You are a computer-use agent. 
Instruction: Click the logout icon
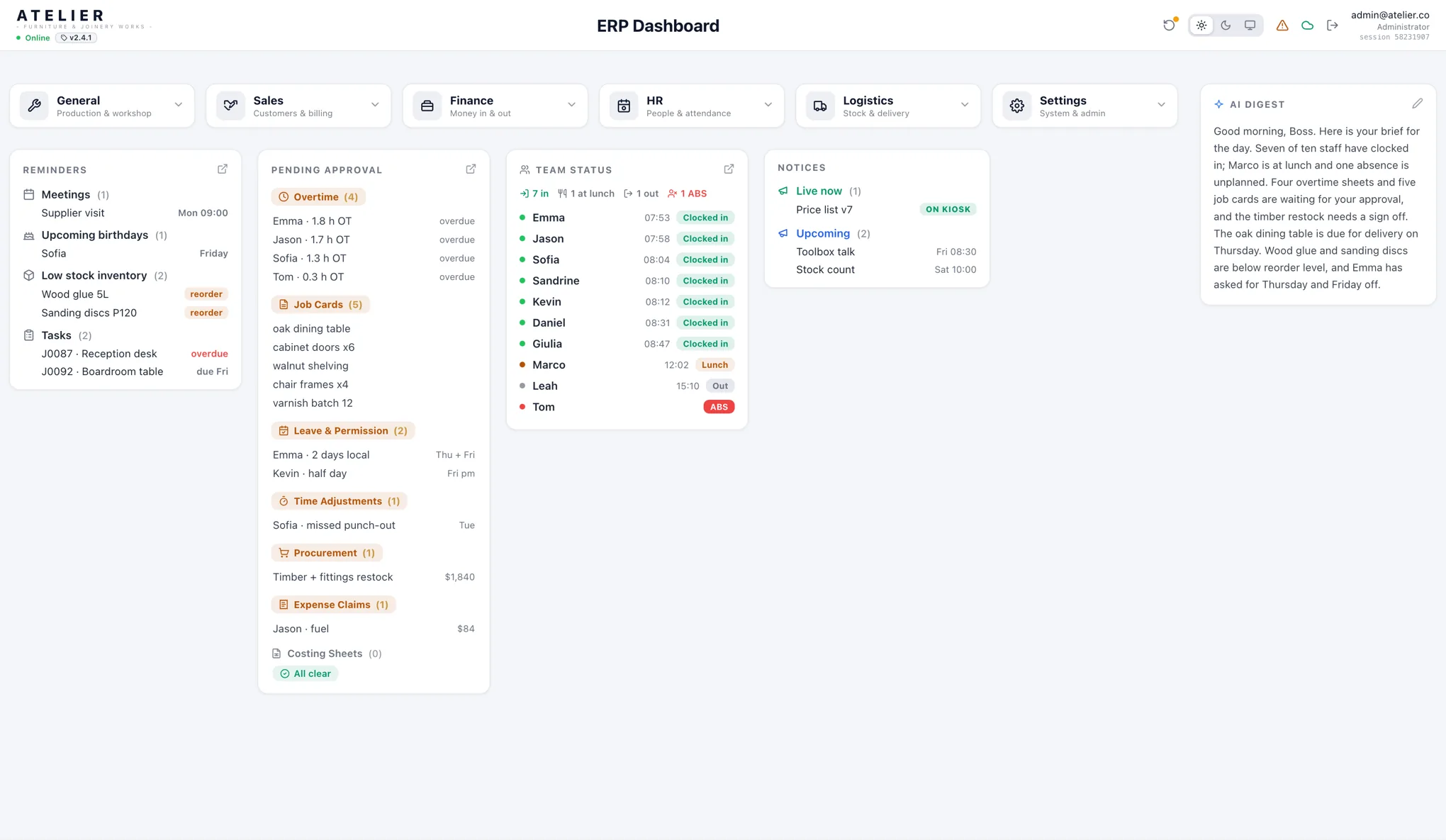point(1333,26)
